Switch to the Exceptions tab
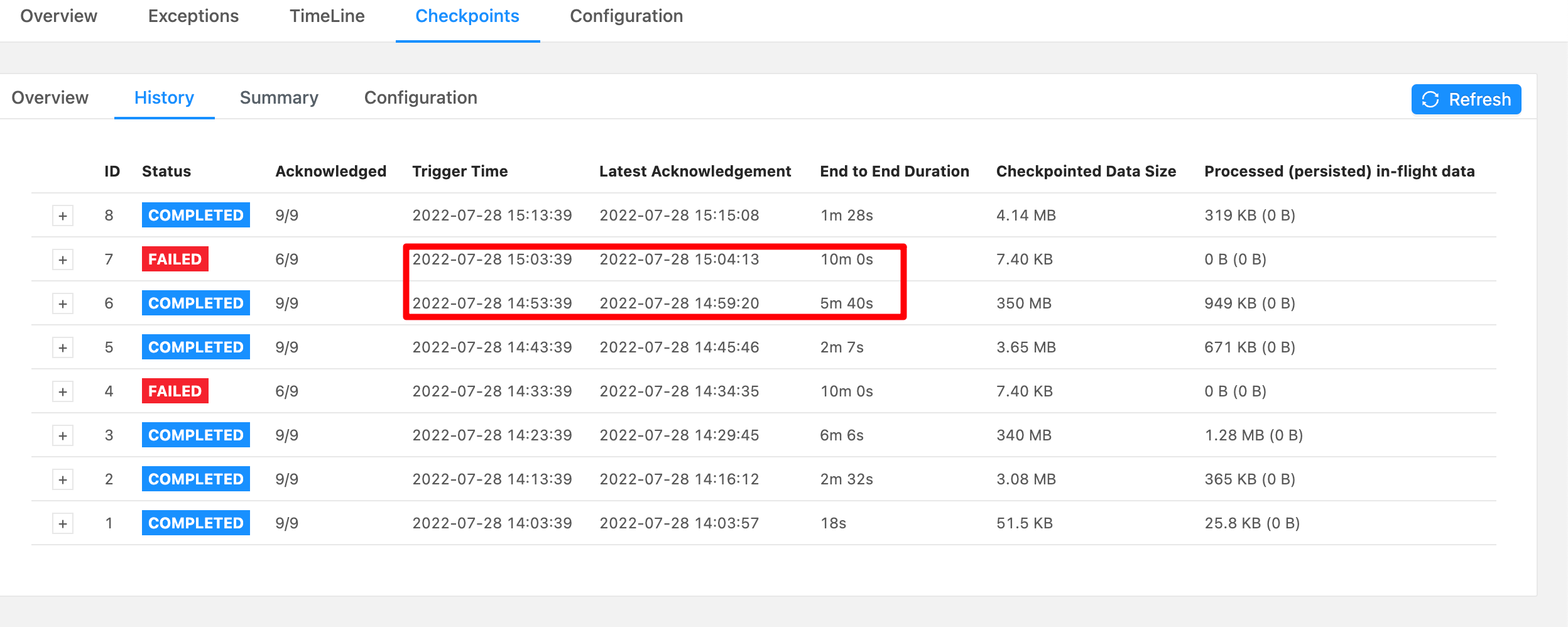1568x627 pixels. (x=193, y=16)
